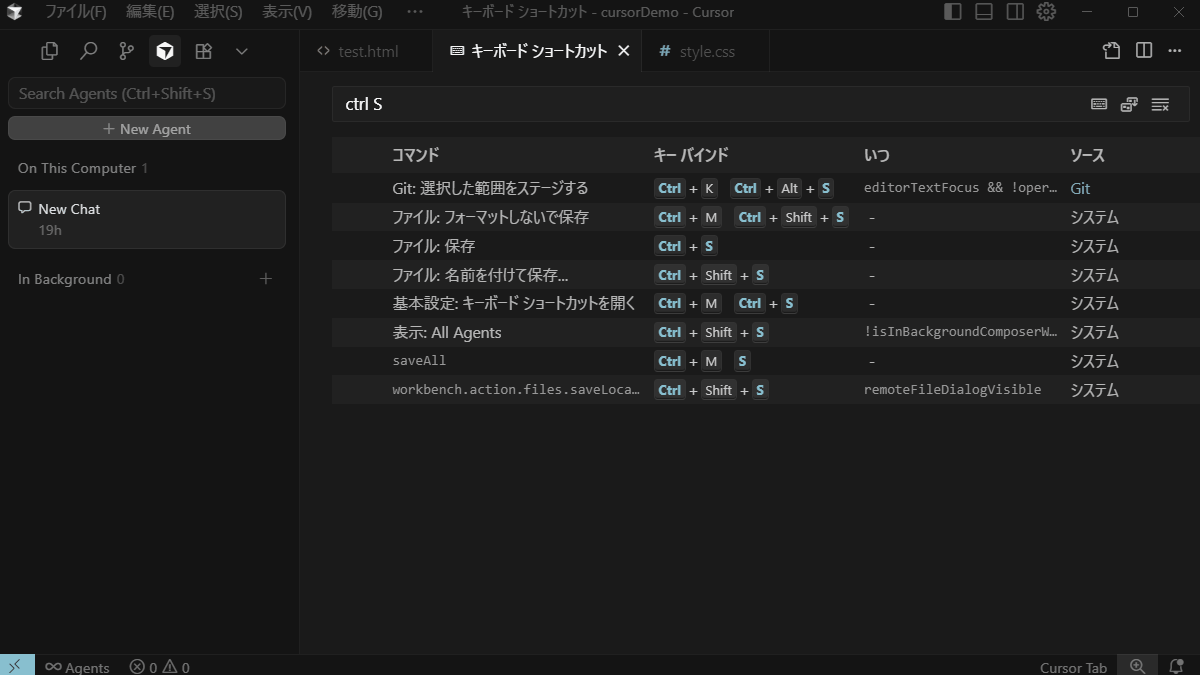Image resolution: width=1200 pixels, height=675 pixels.
Task: Select Git: 選択した範囲をステージする row
Action: (766, 188)
